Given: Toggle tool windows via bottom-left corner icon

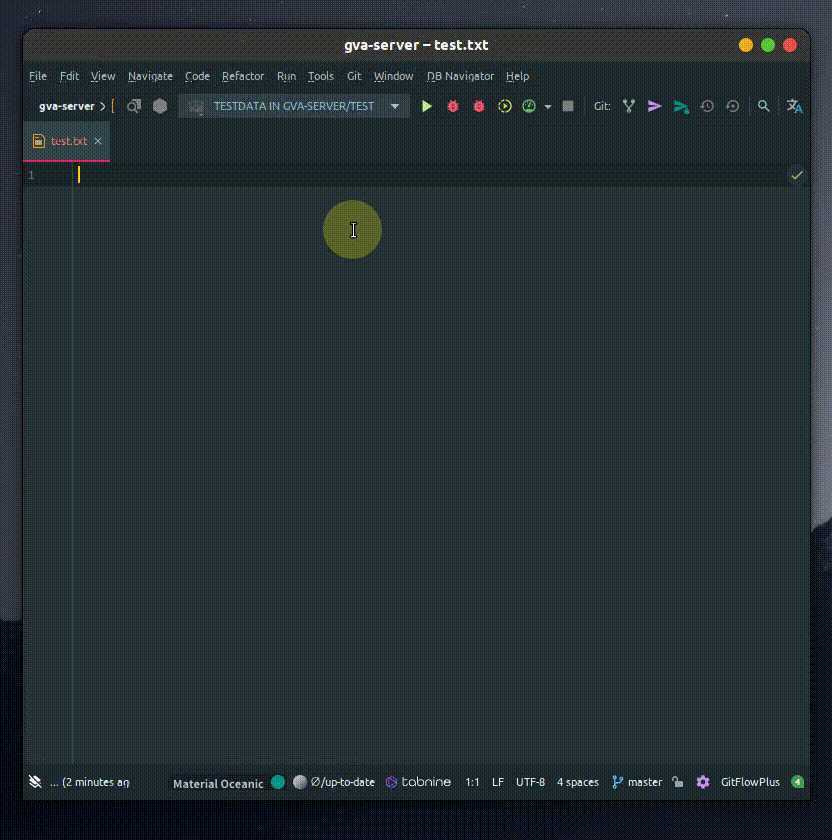Looking at the screenshot, I should pos(35,782).
